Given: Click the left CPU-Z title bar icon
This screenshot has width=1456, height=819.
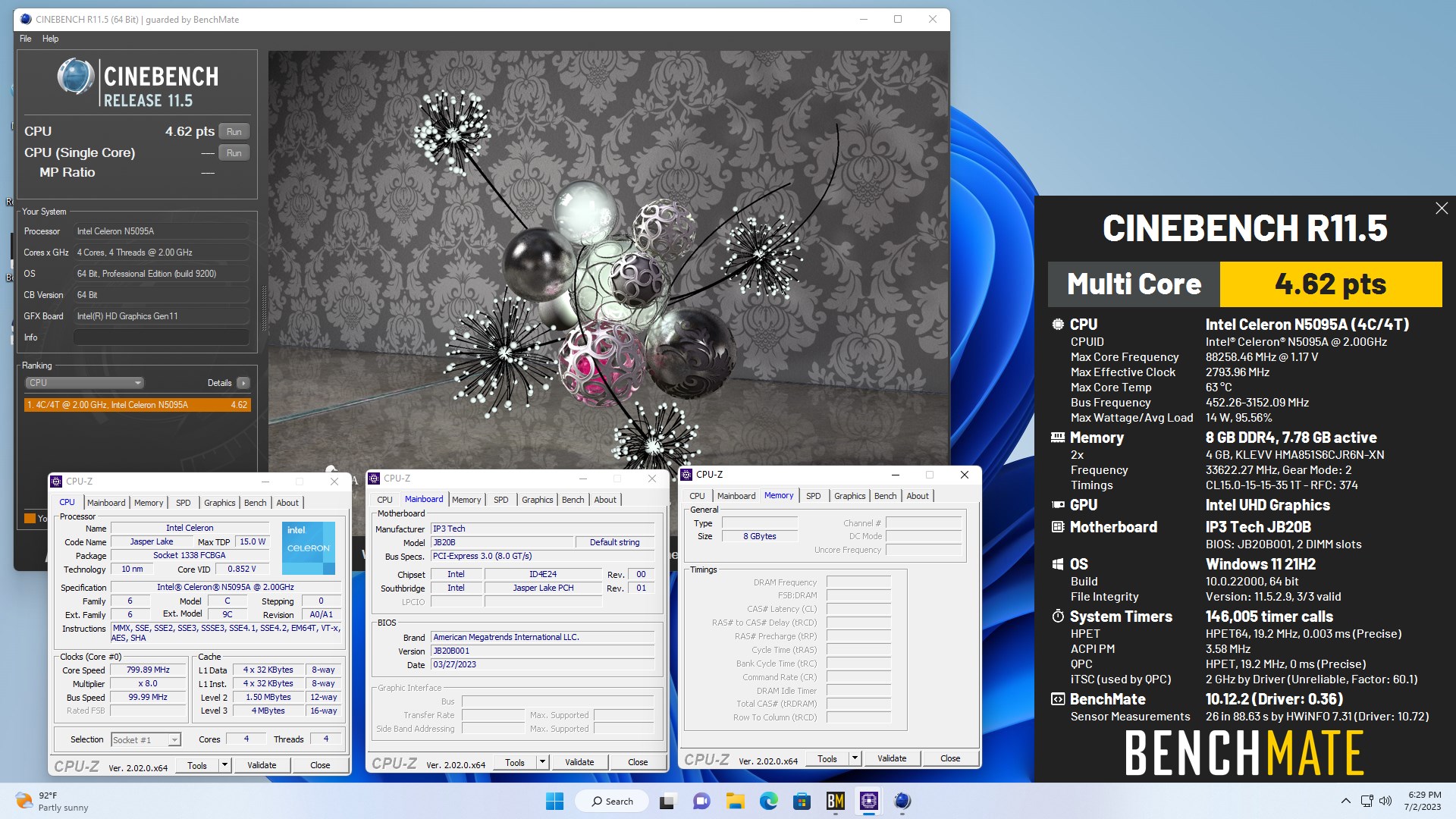Looking at the screenshot, I should point(56,482).
